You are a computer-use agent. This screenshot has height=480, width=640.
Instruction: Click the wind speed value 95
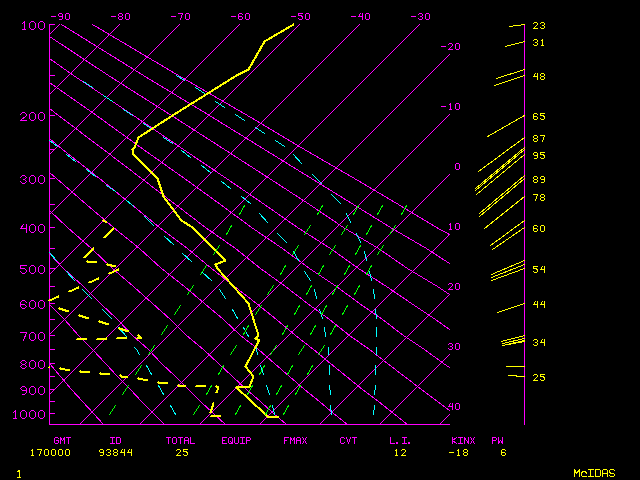coord(538,156)
